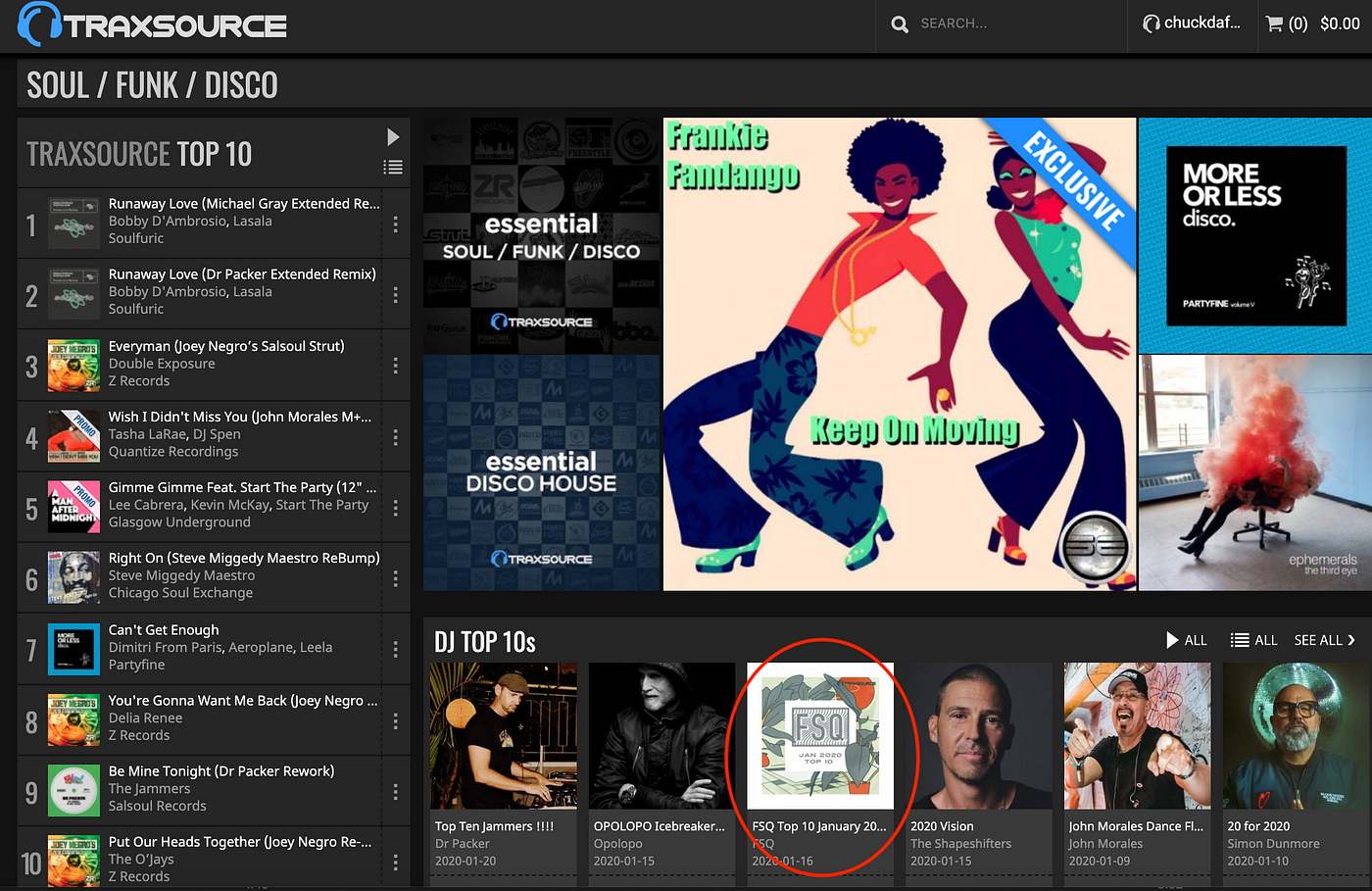The image size is (1372, 891).
Task: Click the DJ TOP 10s heading
Action: point(485,642)
